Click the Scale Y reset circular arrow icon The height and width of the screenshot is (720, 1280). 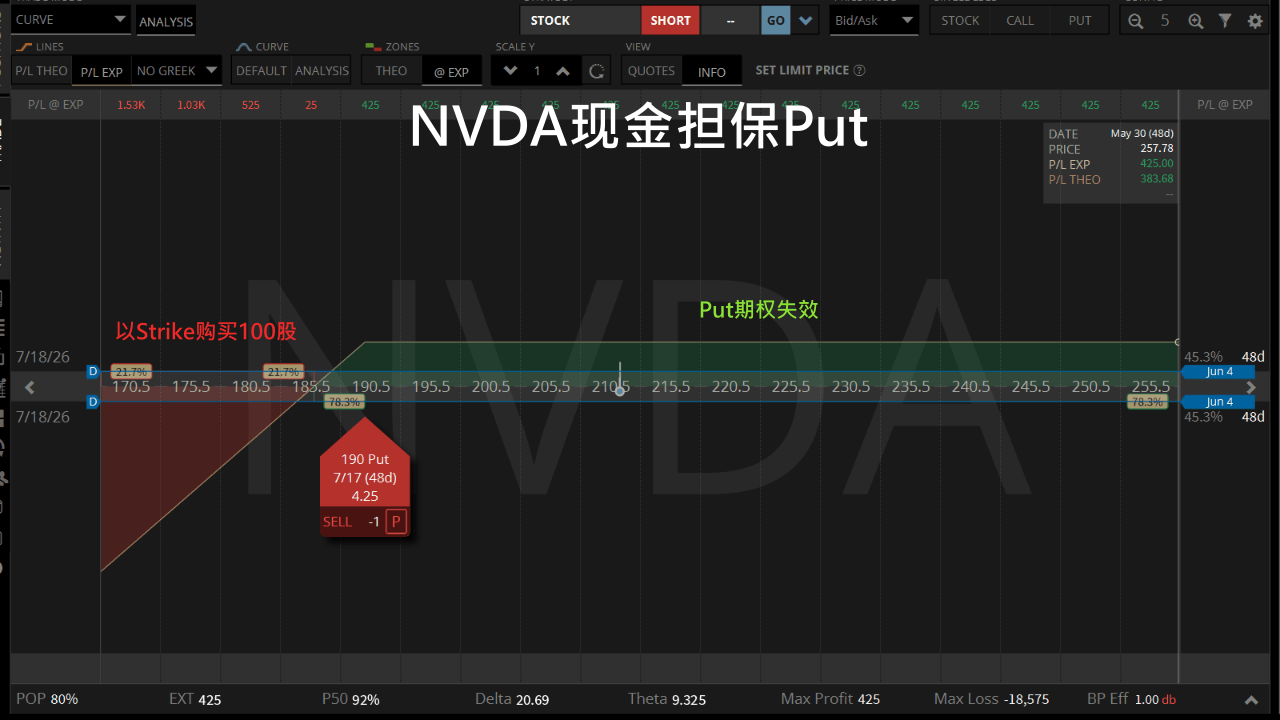596,71
